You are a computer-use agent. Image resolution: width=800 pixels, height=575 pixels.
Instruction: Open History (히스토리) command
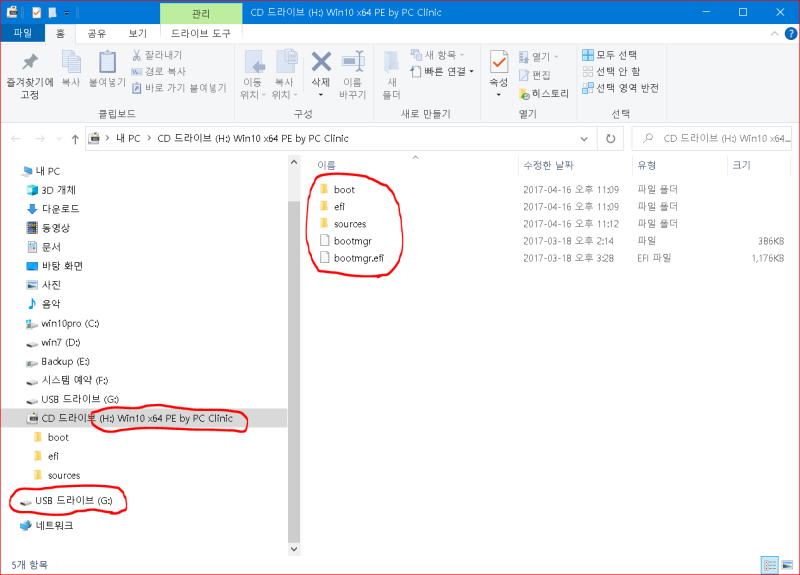543,93
